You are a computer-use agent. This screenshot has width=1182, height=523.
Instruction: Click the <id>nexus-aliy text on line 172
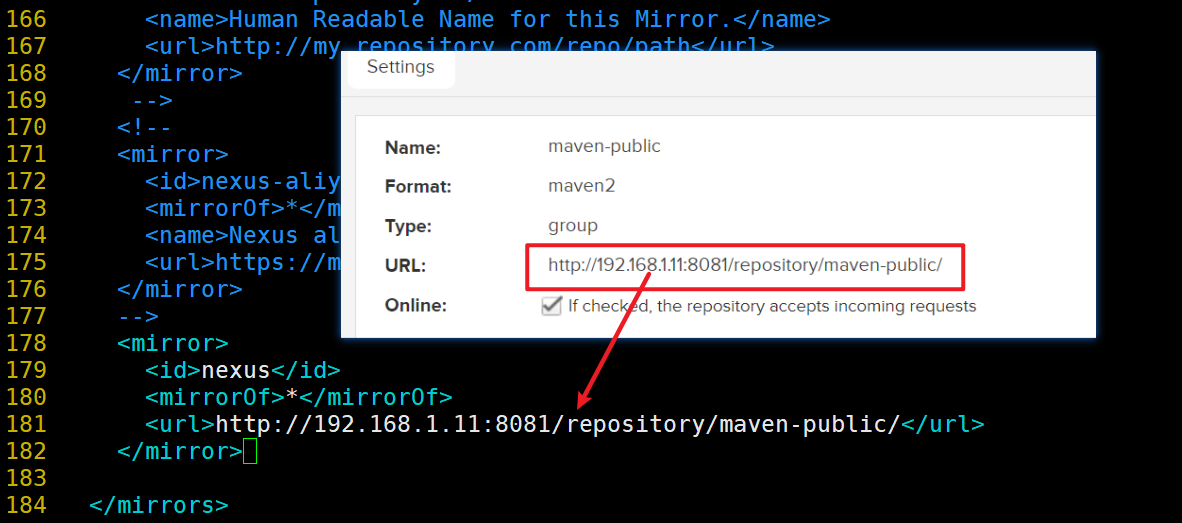(243, 181)
